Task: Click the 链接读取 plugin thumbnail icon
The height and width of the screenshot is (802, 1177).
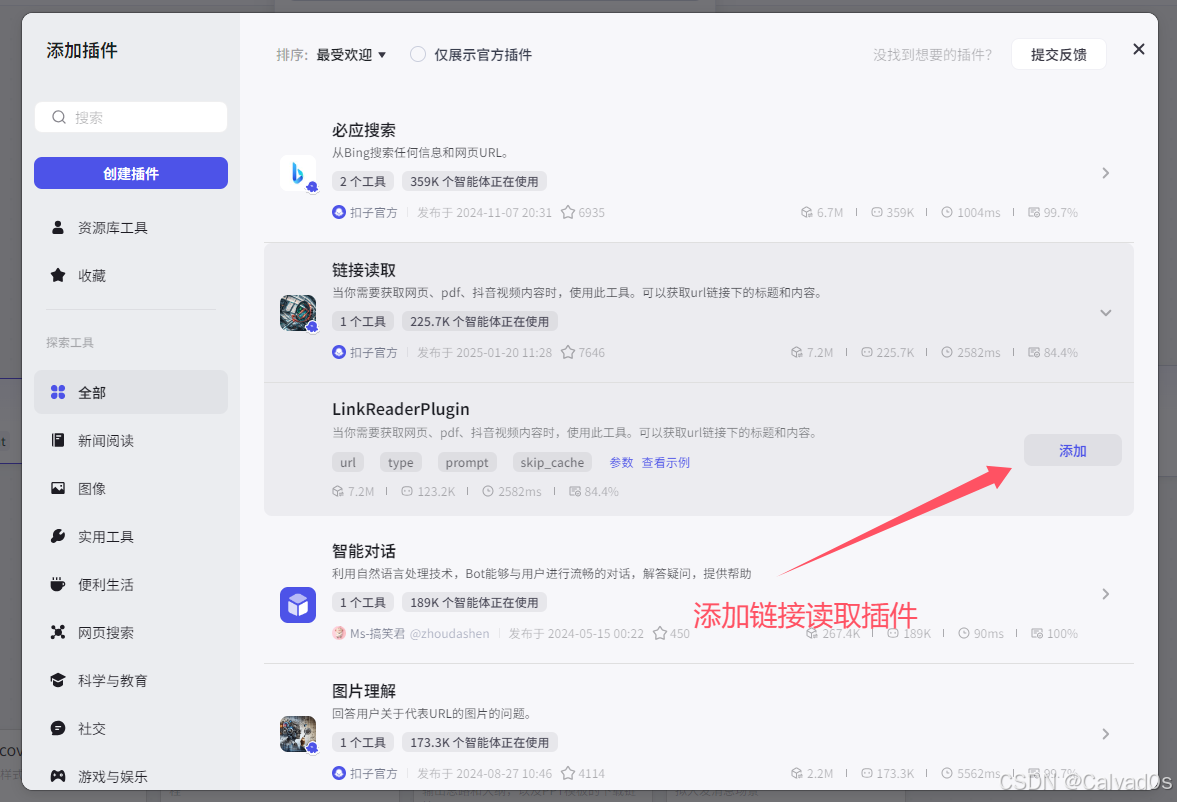Action: (x=298, y=313)
